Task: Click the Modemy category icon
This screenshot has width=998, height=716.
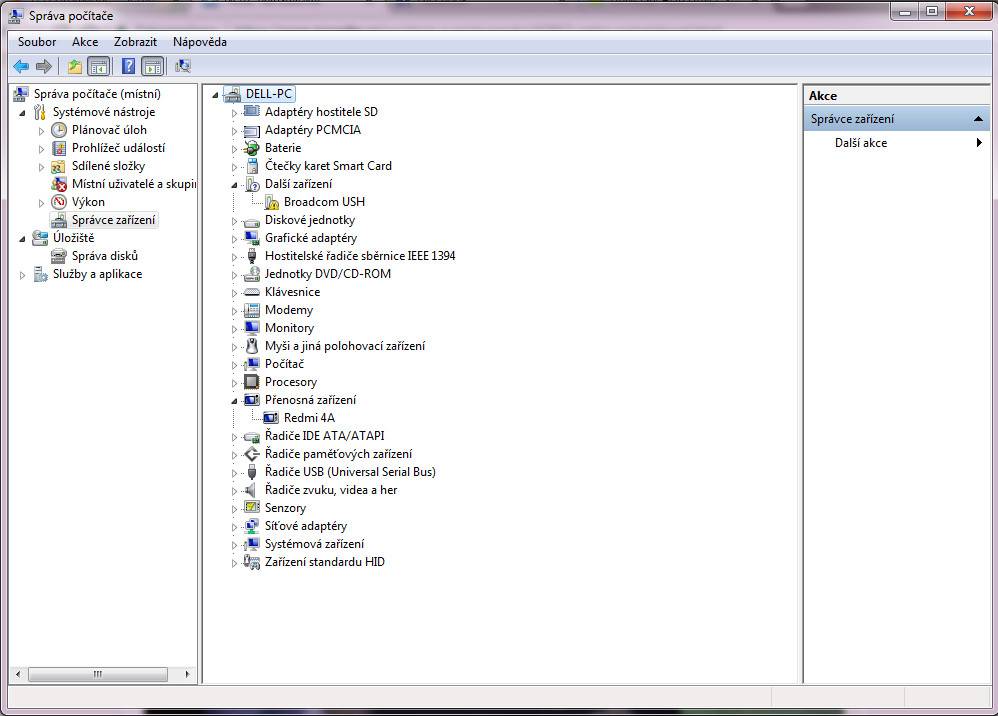Action: pos(252,310)
